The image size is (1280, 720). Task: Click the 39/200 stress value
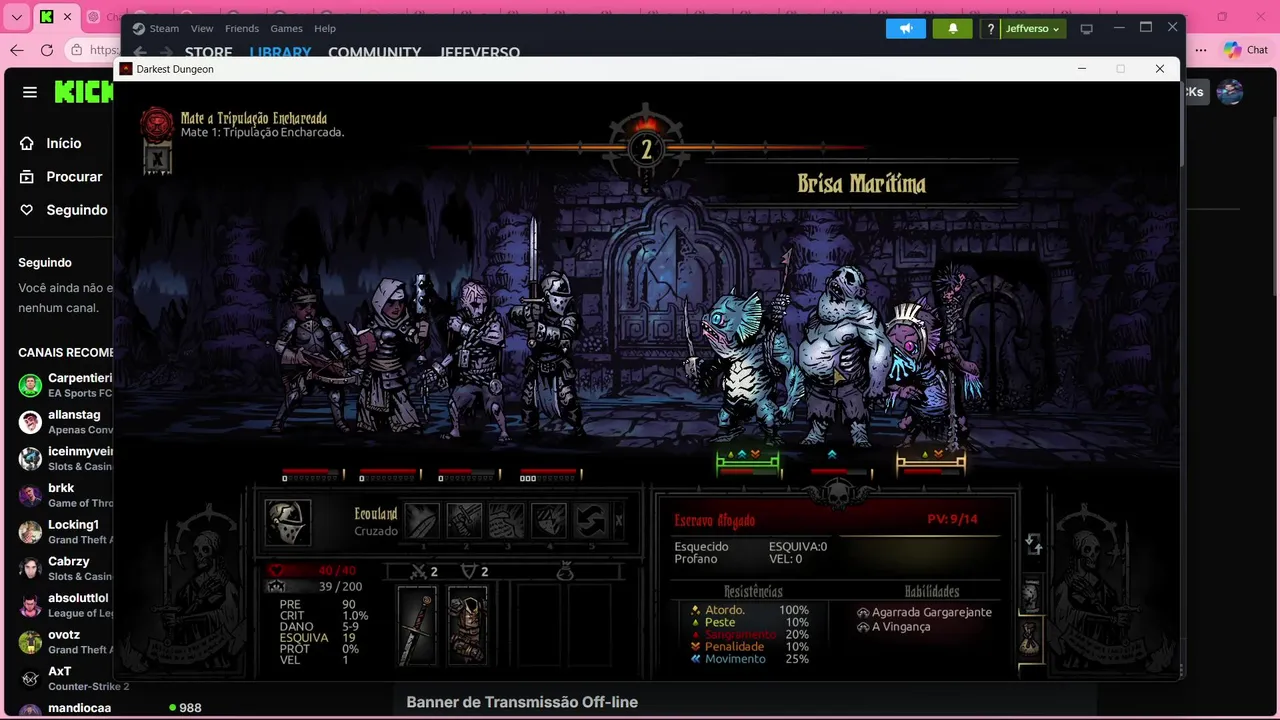(340, 587)
